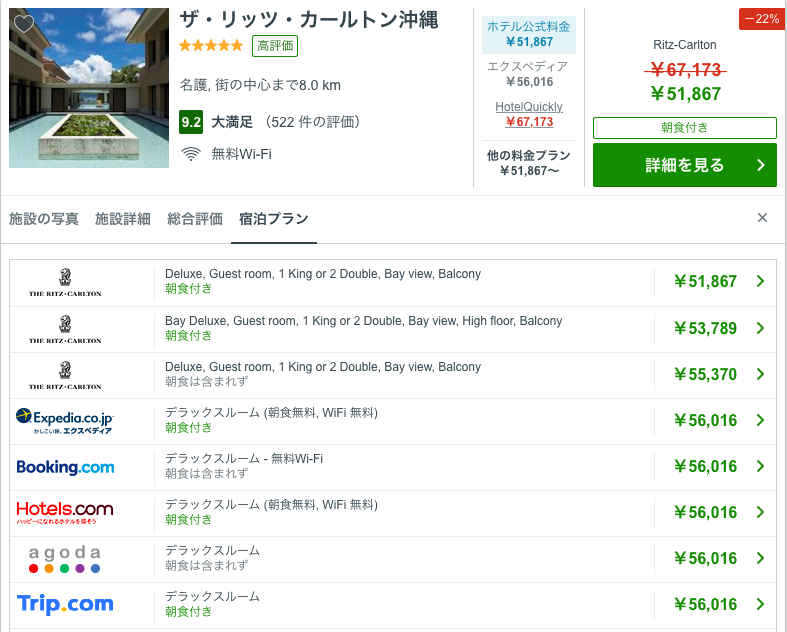This screenshot has height=632, width=787.
Task: Click Bay Deluxe High floor room description
Action: pos(363,321)
